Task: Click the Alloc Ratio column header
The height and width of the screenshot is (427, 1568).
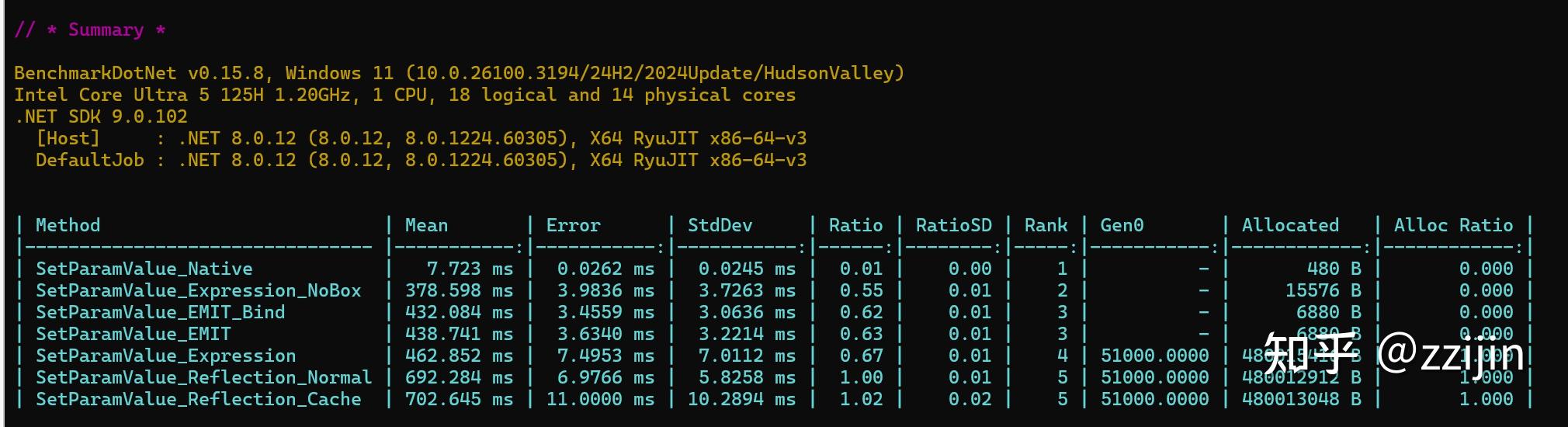Action: click(1453, 226)
